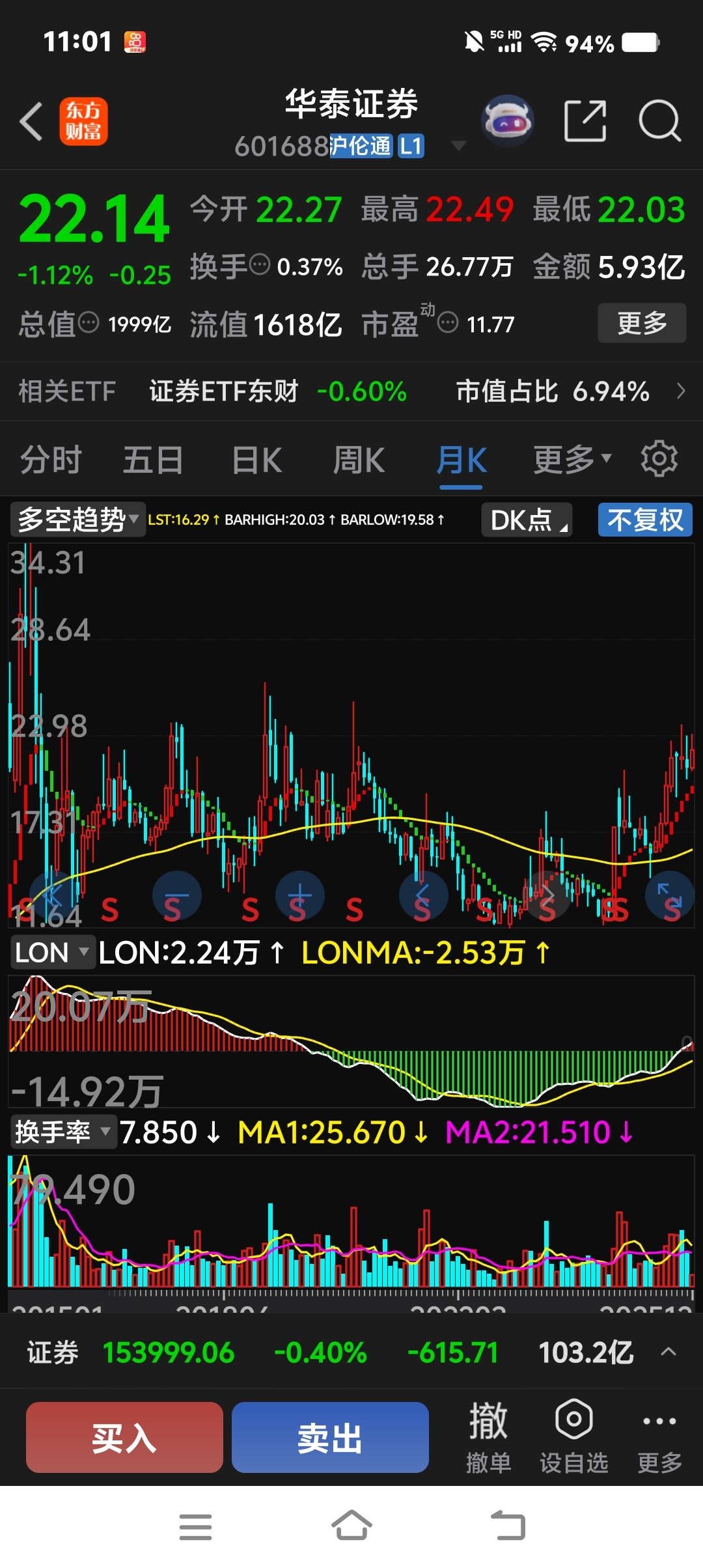Screen dimensions: 703x1568
Task: Expand 相关ETF row arrow
Action: point(681,391)
